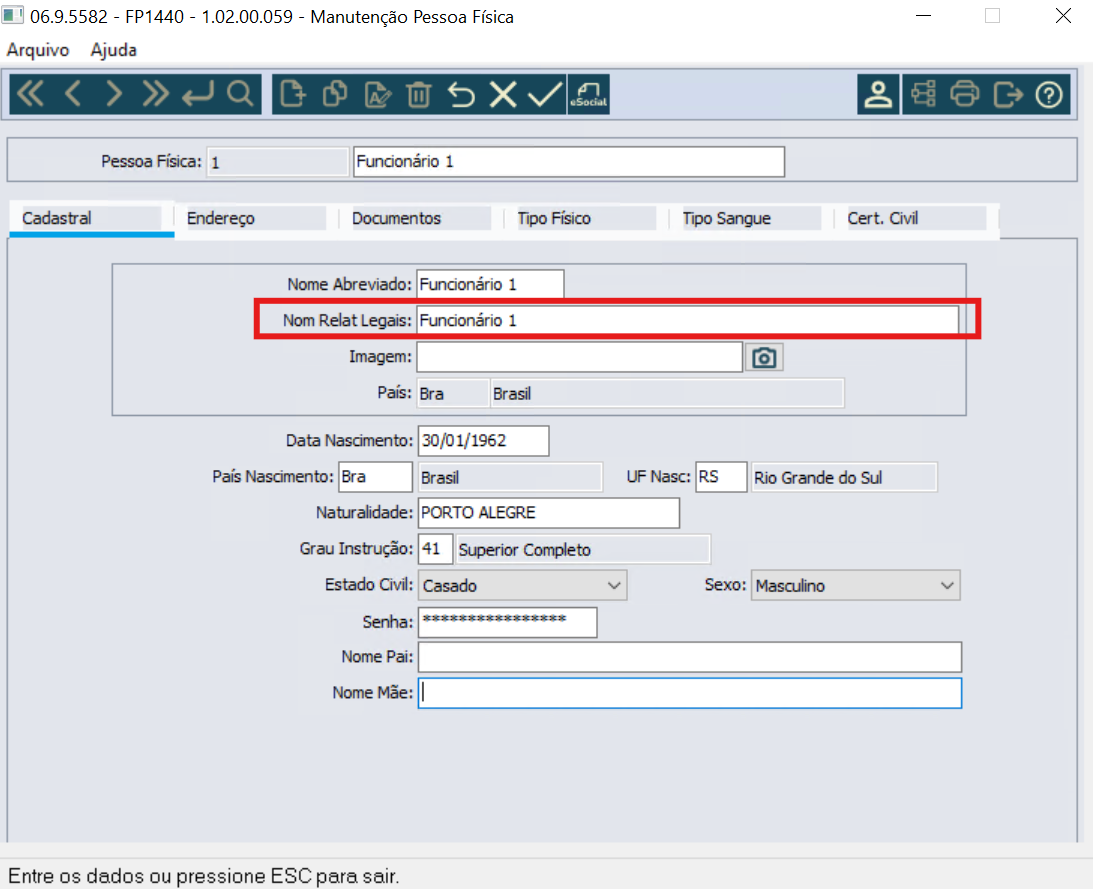The height and width of the screenshot is (889, 1093).
Task: Go to previous record arrow
Action: pyautogui.click(x=72, y=93)
